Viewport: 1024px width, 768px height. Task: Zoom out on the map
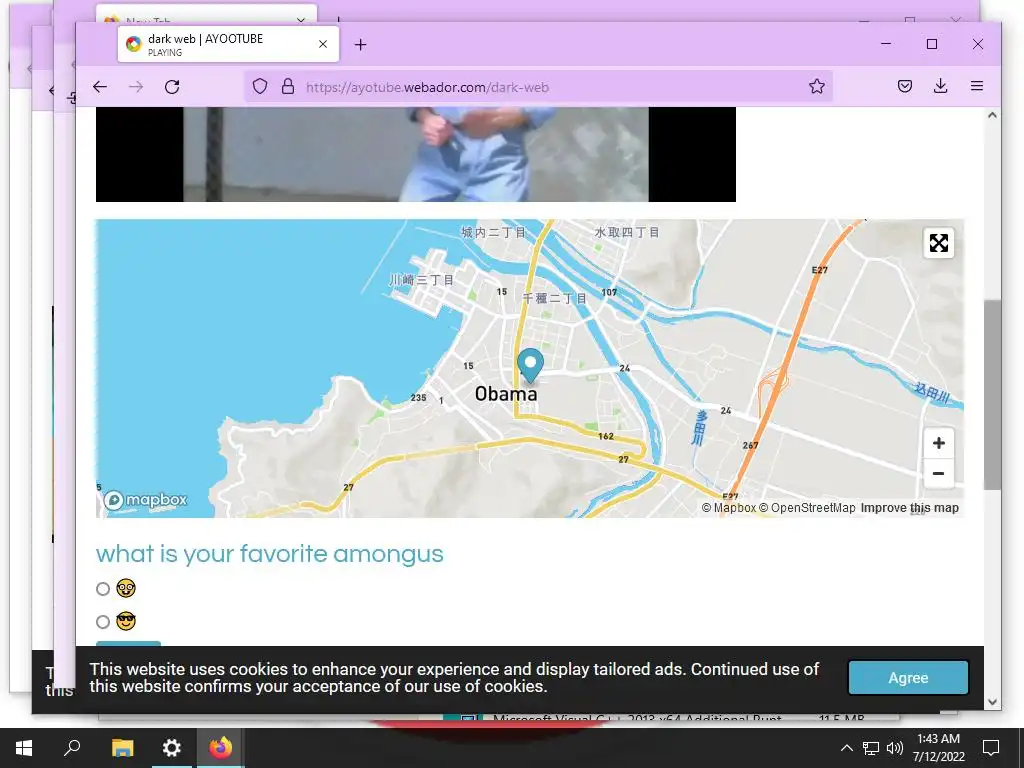[938, 473]
